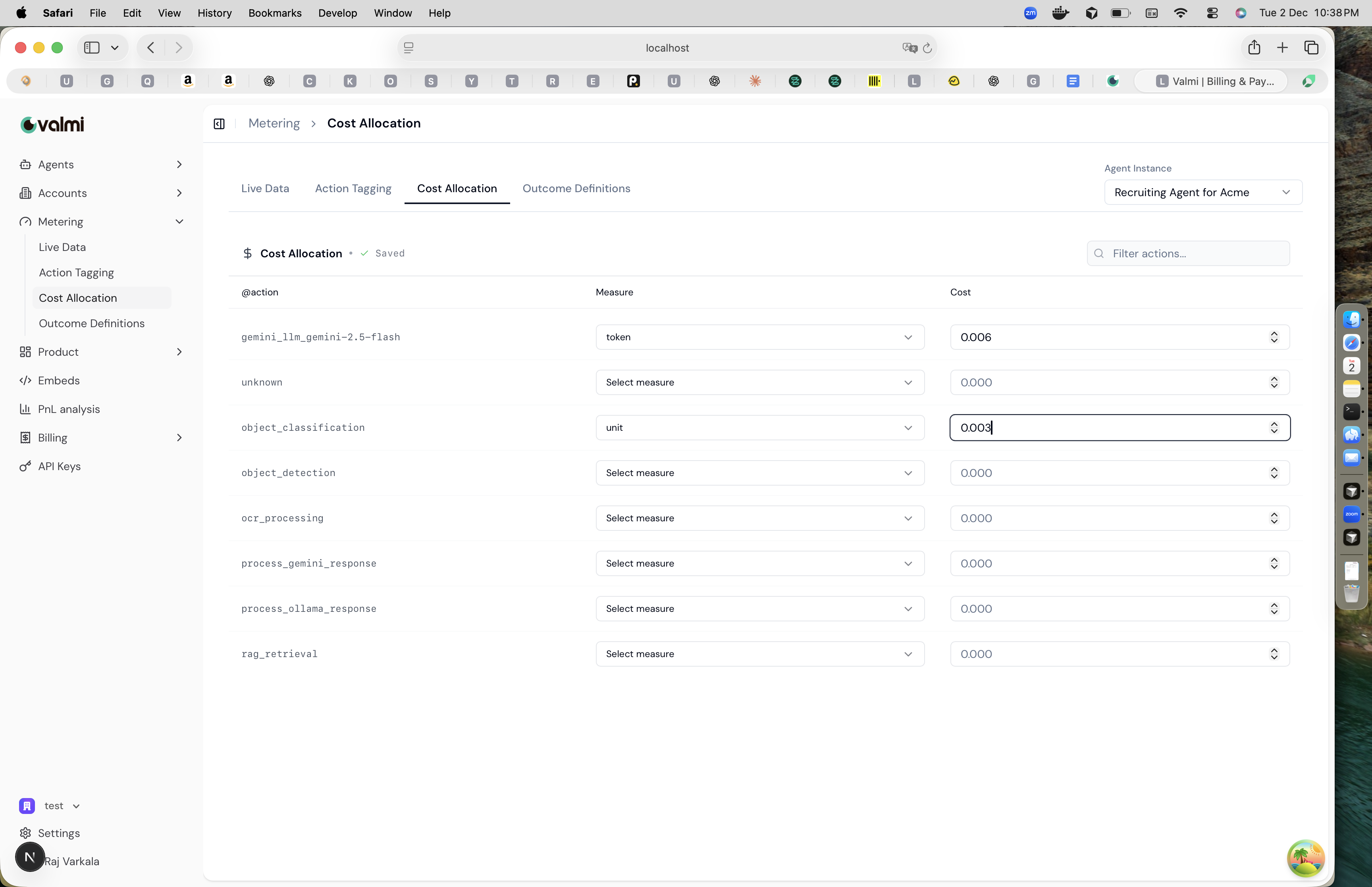Click the Zoom icon in the Dock
The height and width of the screenshot is (887, 1372).
click(1352, 514)
